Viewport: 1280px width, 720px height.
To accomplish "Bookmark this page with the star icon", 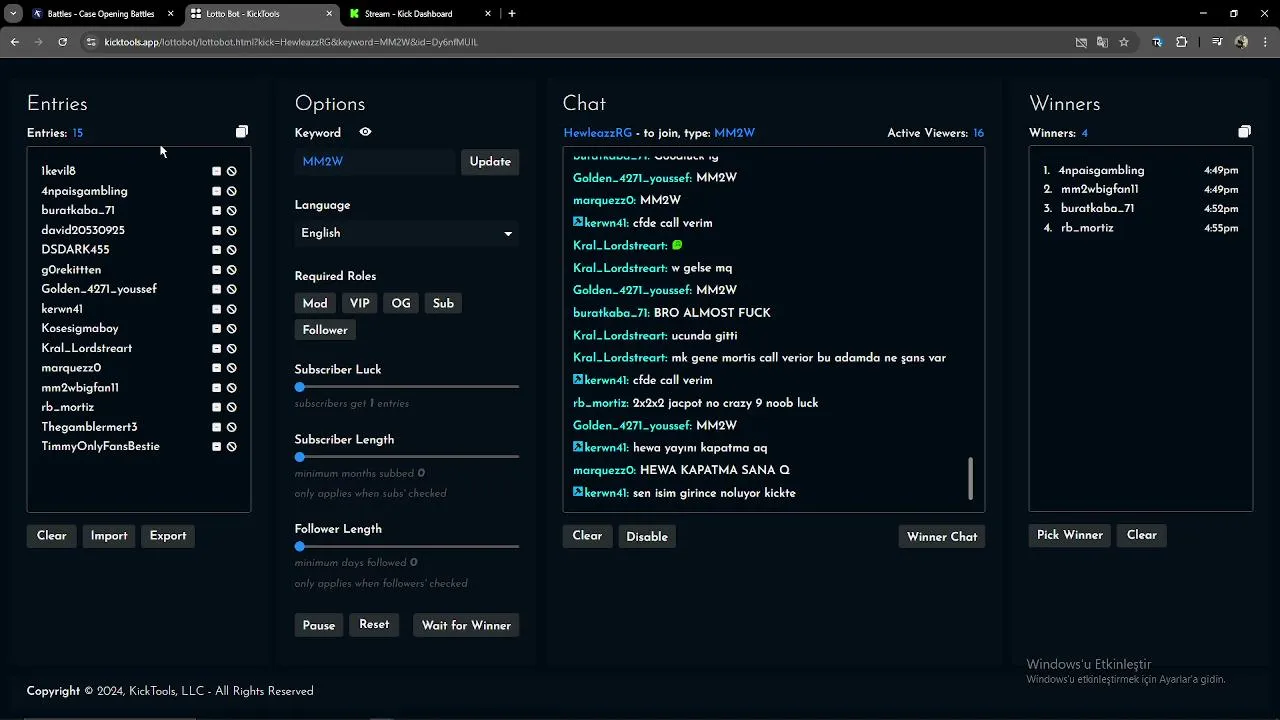I will (x=1124, y=42).
